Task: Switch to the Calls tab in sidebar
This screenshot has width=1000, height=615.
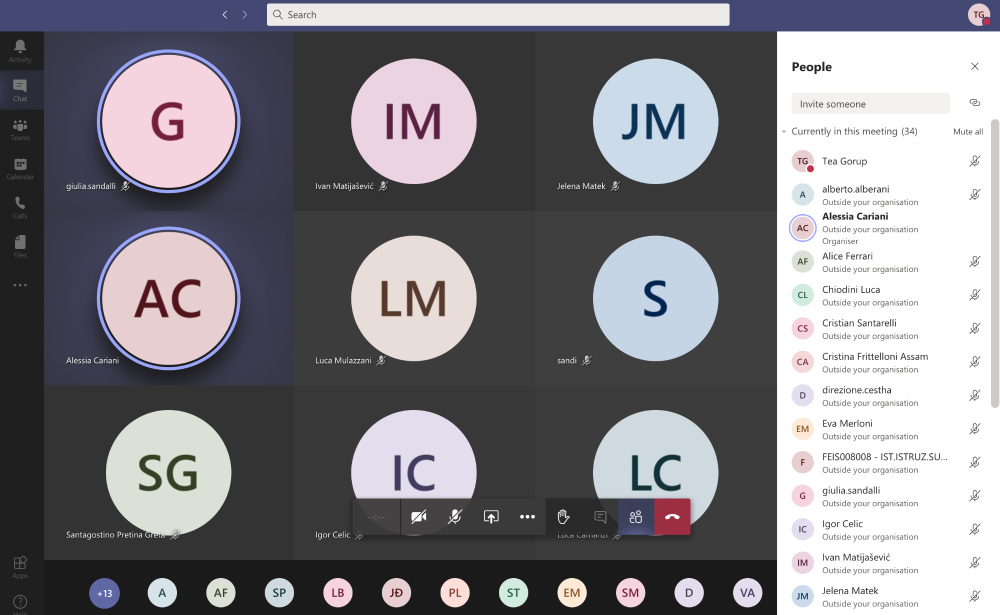Action: click(20, 207)
